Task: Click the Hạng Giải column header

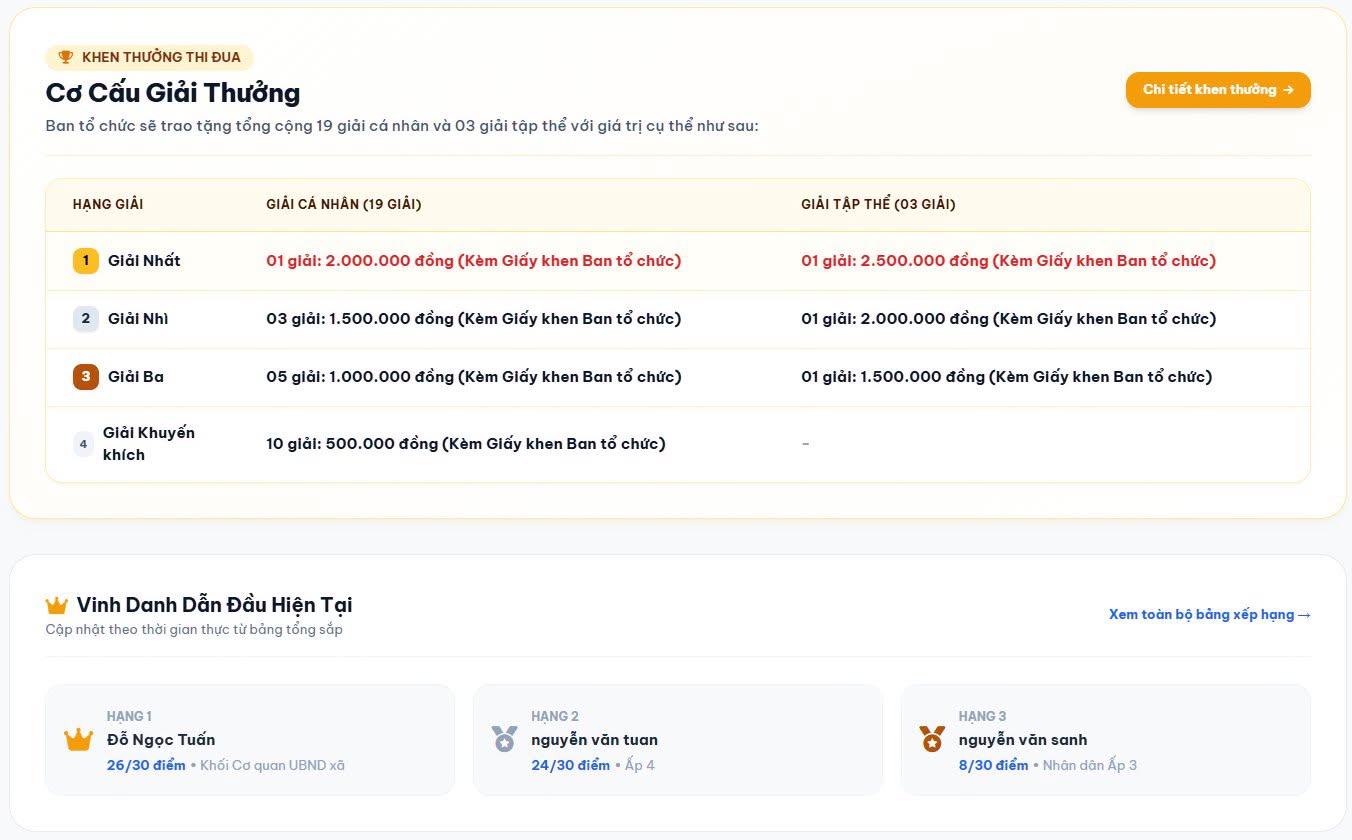Action: click(108, 205)
